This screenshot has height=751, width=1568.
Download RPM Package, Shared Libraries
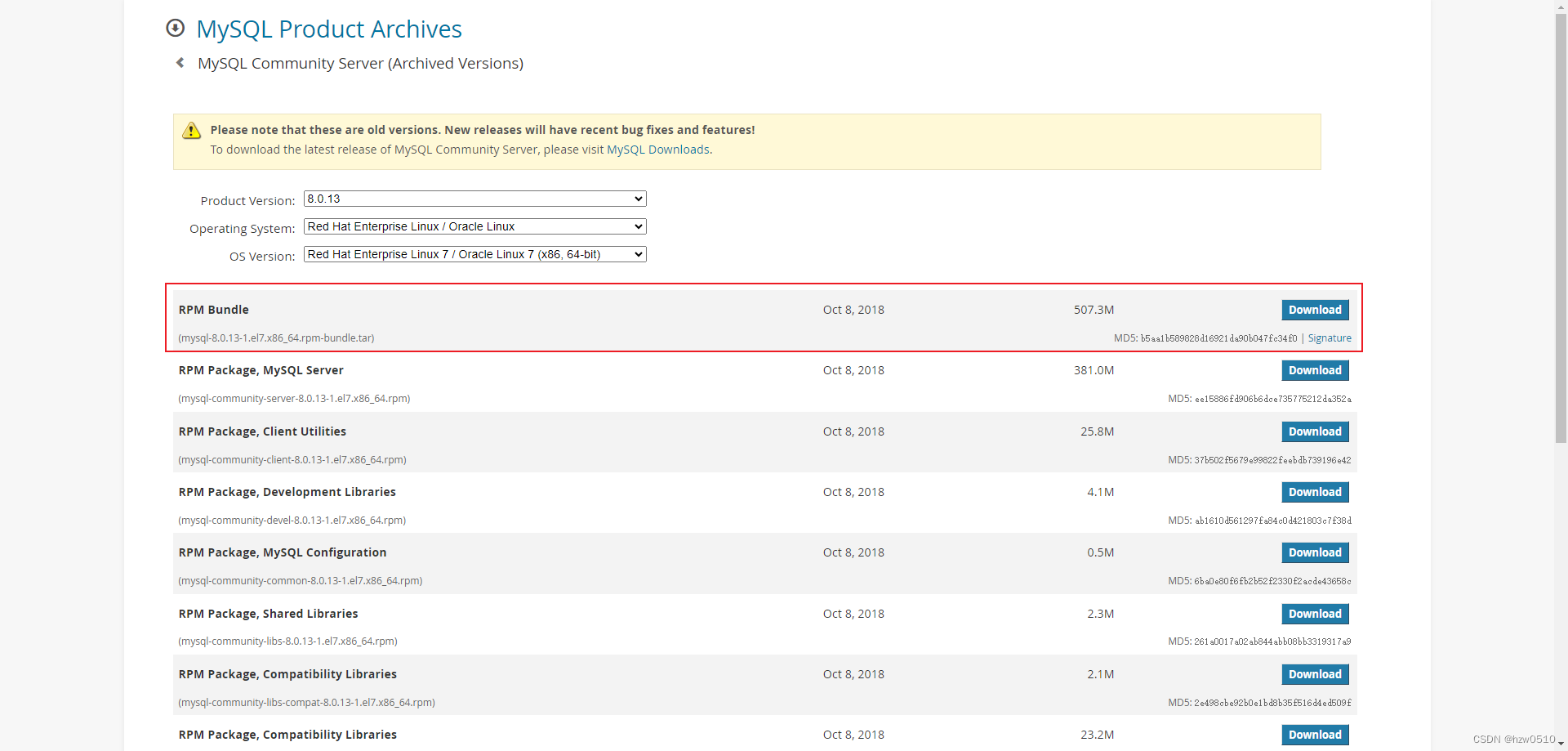click(x=1315, y=614)
